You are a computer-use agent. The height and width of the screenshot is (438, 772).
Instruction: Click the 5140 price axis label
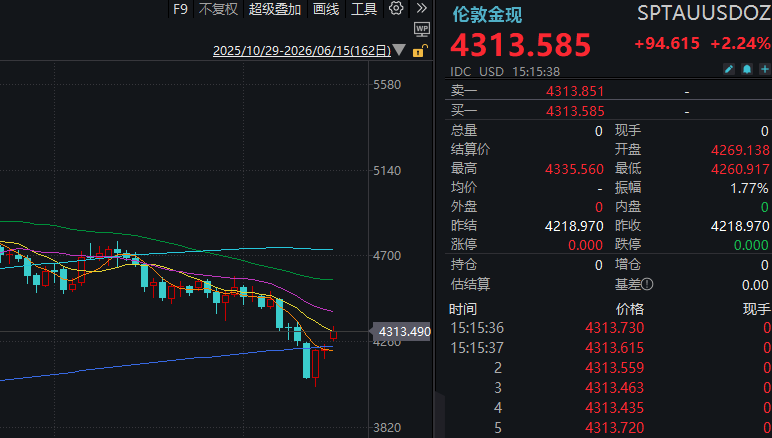[x=387, y=171]
